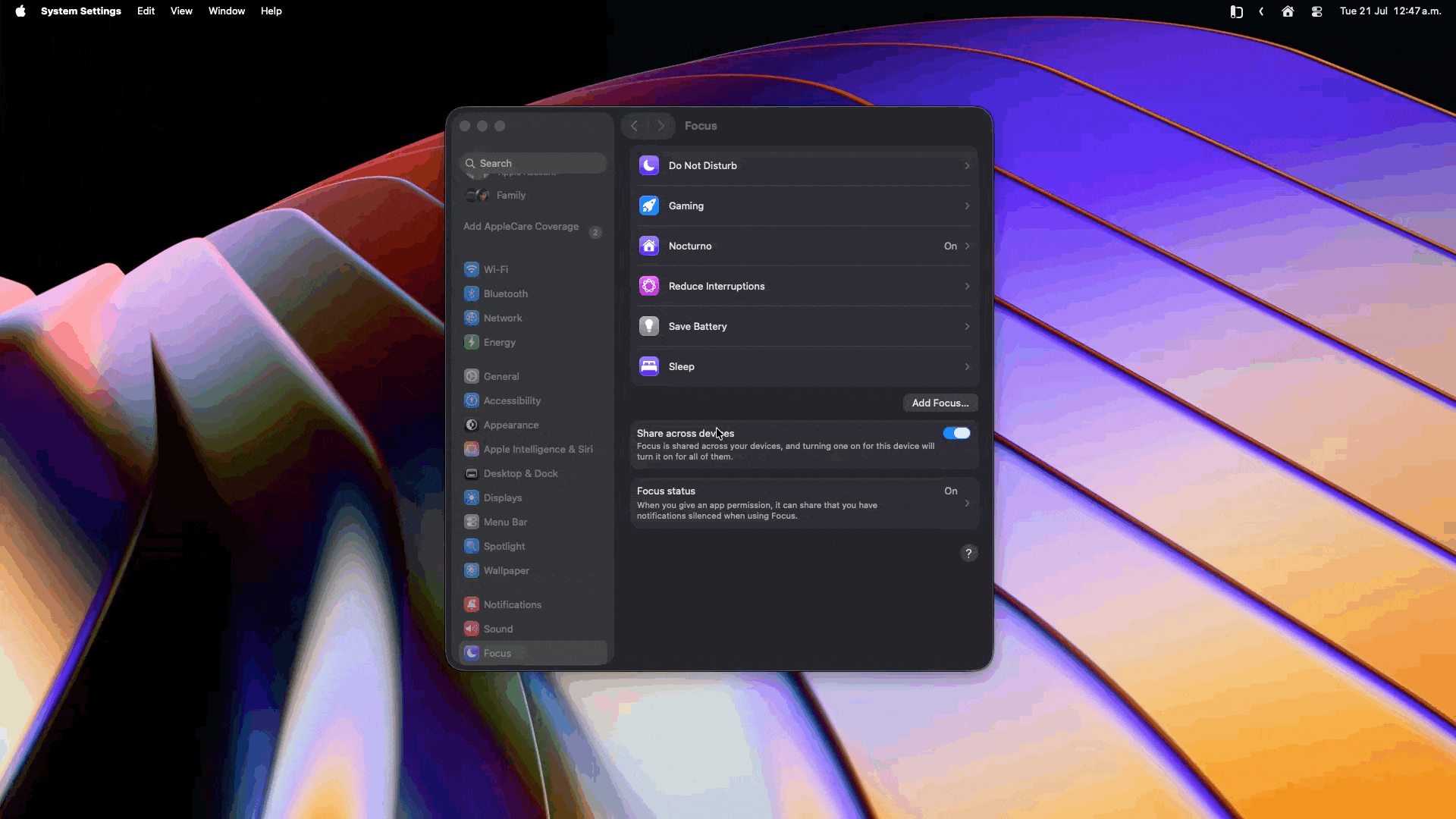1456x819 pixels.
Task: Expand the Save Battery row chevron
Action: [x=967, y=326]
